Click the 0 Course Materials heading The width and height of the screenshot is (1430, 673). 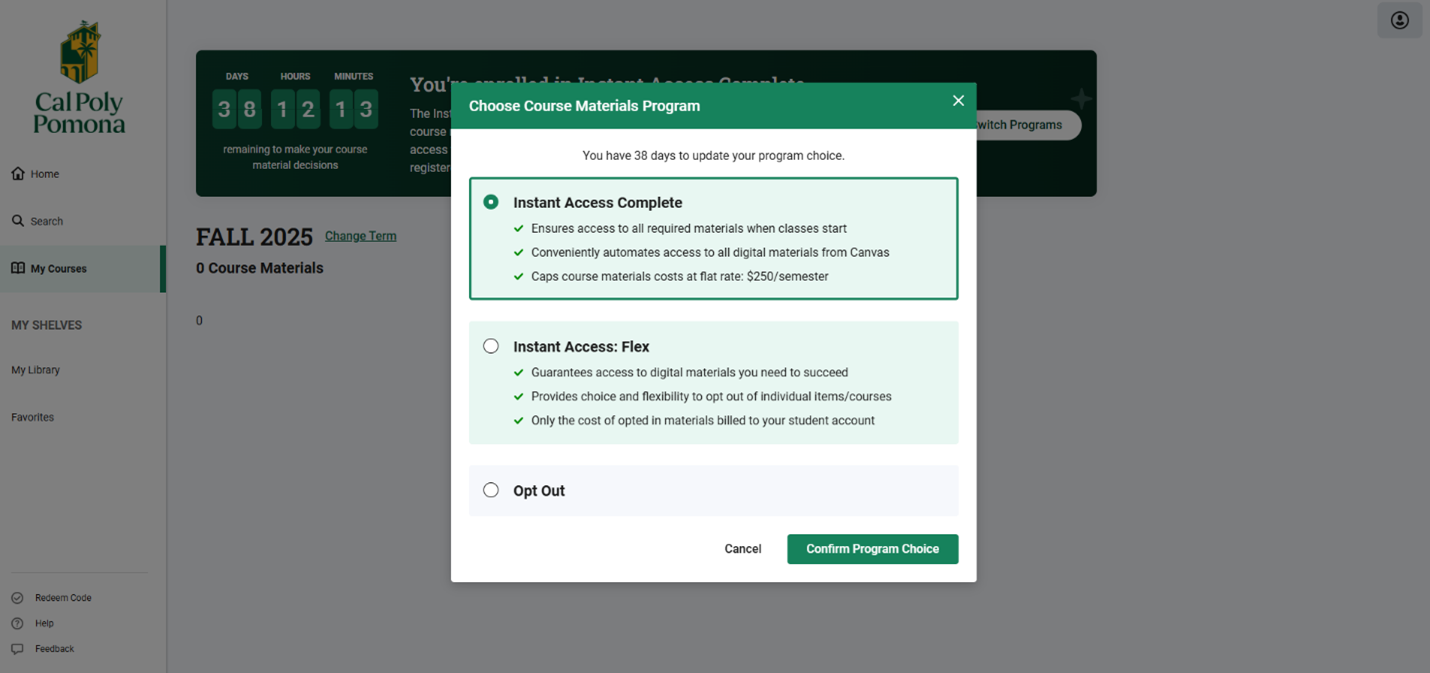259,267
